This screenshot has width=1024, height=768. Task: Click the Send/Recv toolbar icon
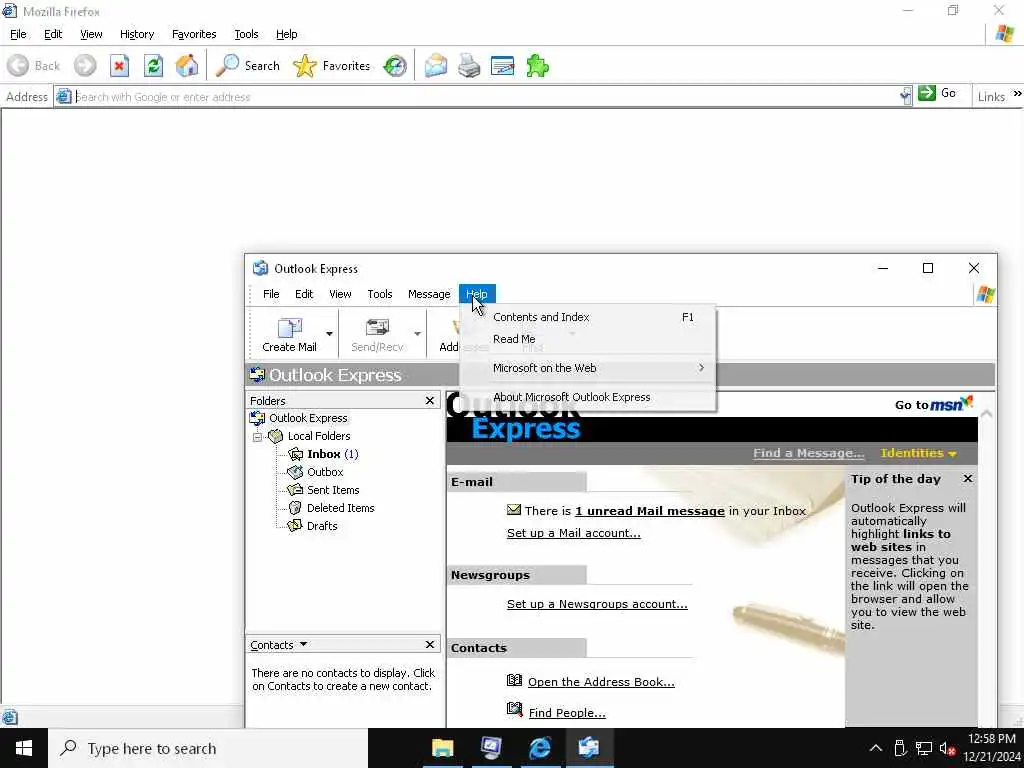[x=377, y=334]
